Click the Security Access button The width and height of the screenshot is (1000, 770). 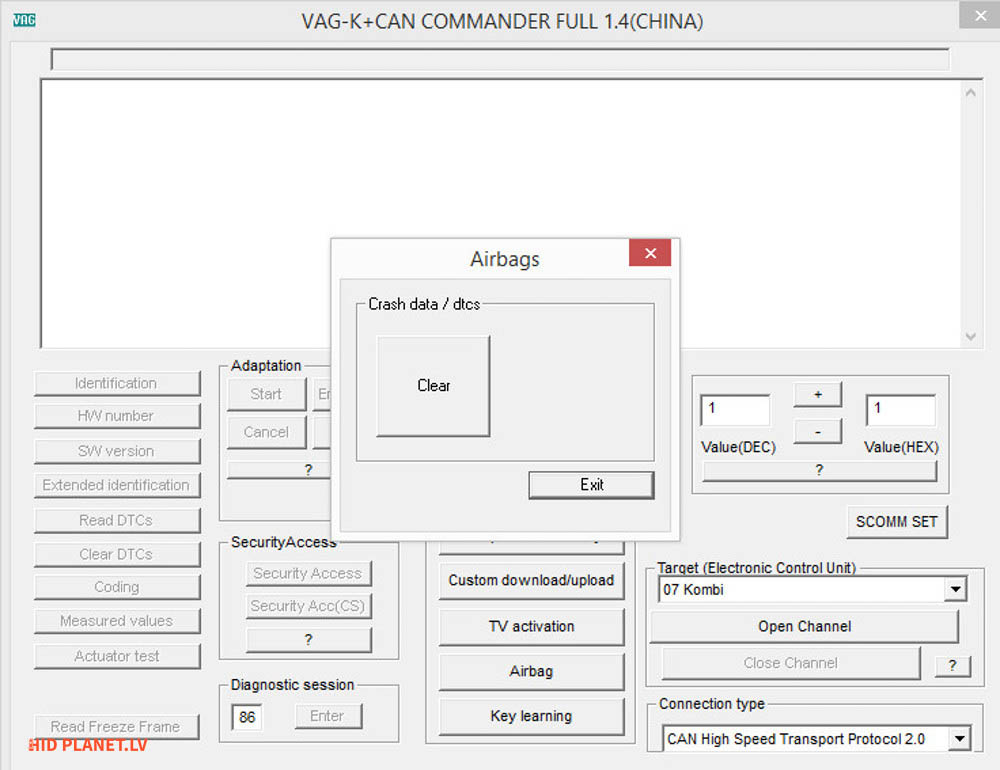click(x=308, y=574)
